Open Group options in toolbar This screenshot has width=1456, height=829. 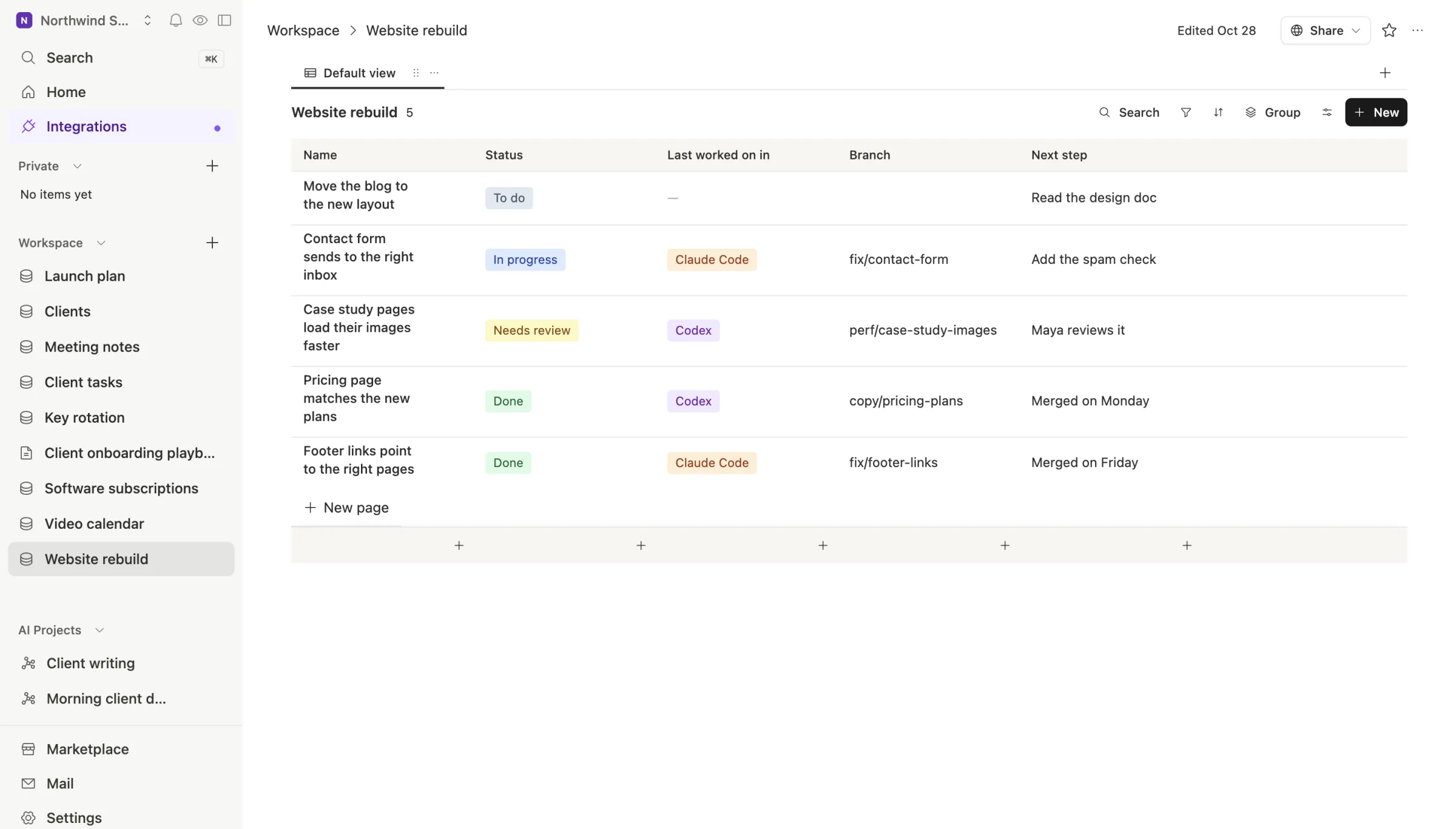pyautogui.click(x=1272, y=113)
